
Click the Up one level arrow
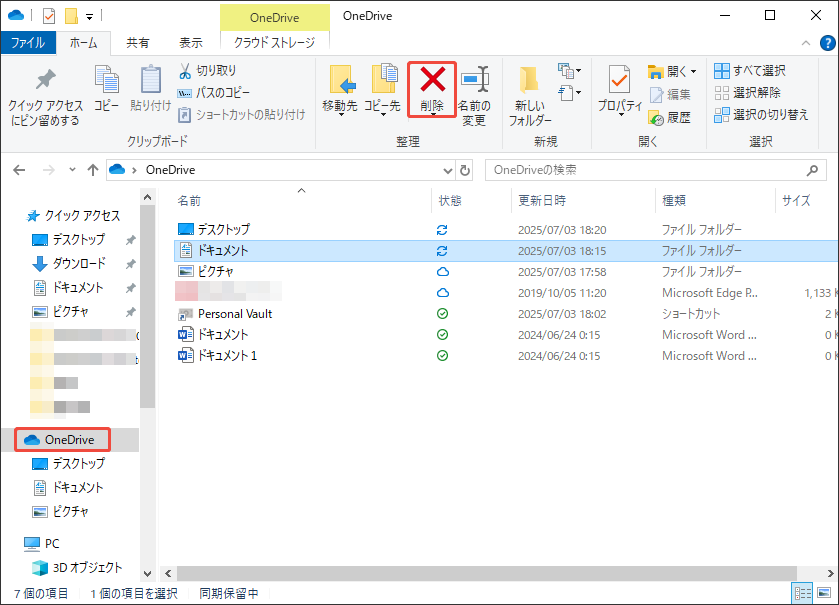click(x=93, y=170)
